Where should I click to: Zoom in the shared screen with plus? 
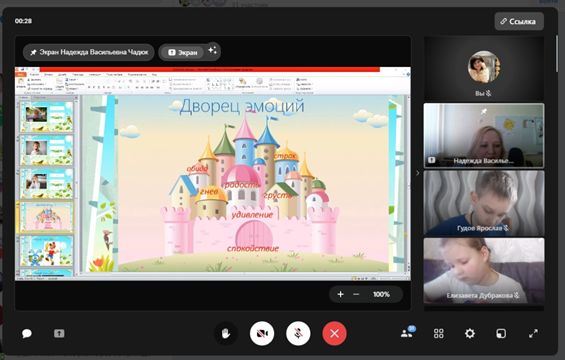(340, 294)
